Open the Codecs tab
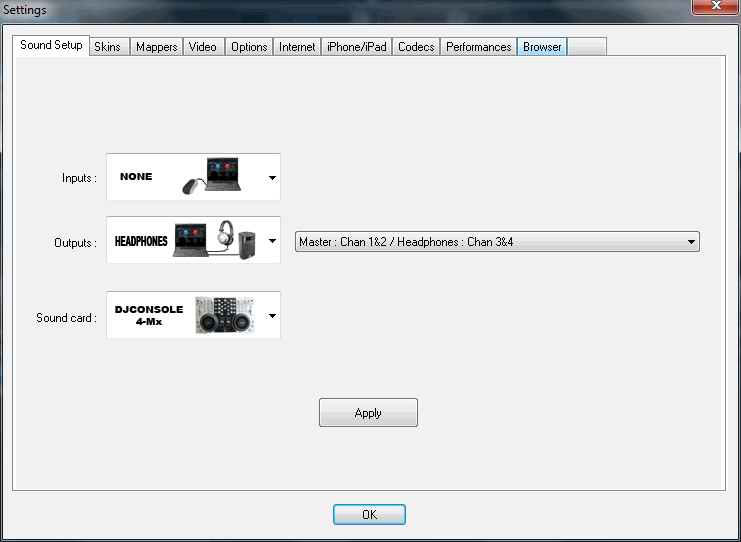This screenshot has height=542, width=741. tap(416, 47)
